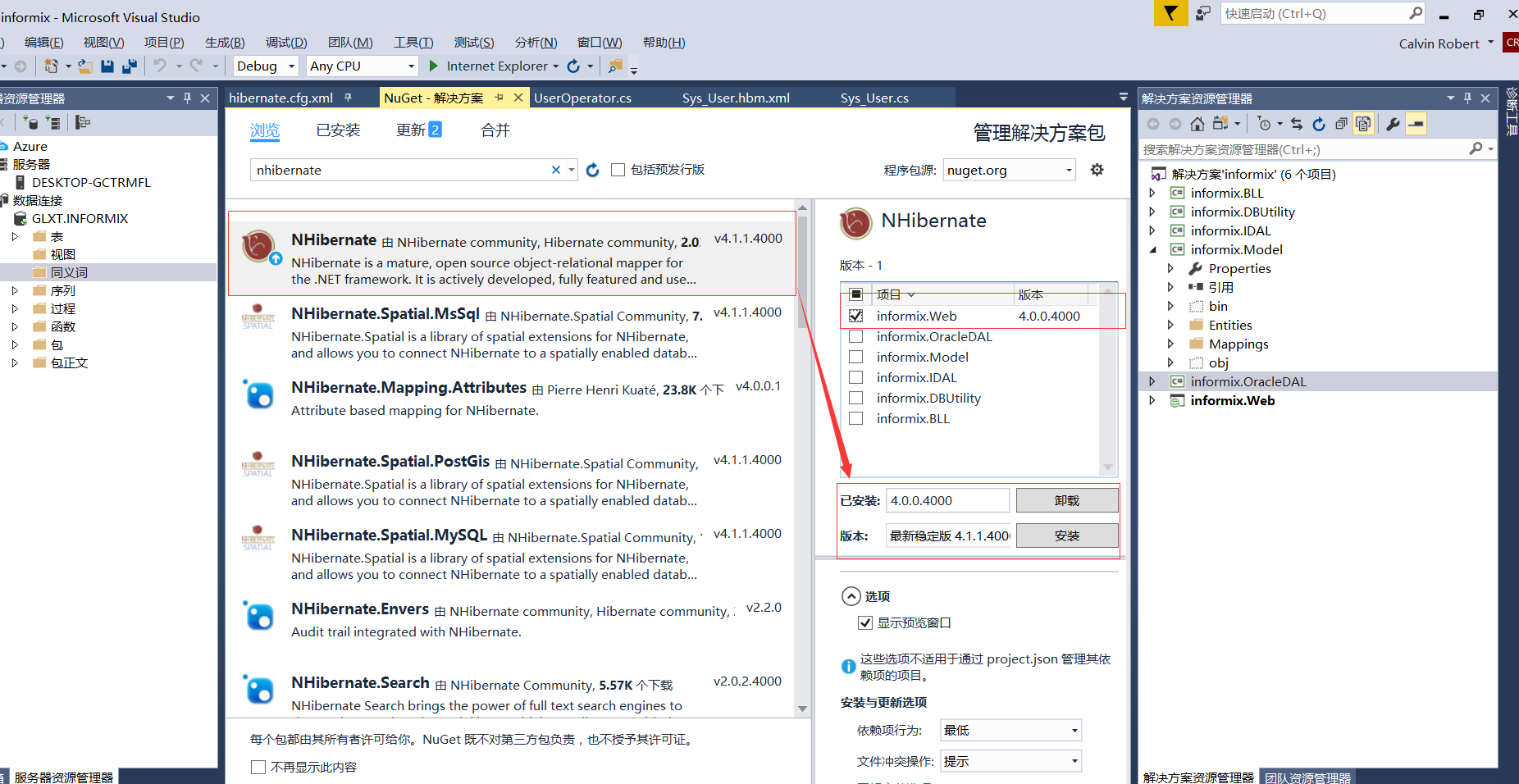Open Team Explorer bottom tab 团队资源管理器
This screenshot has height=784, width=1519.
1307,777
